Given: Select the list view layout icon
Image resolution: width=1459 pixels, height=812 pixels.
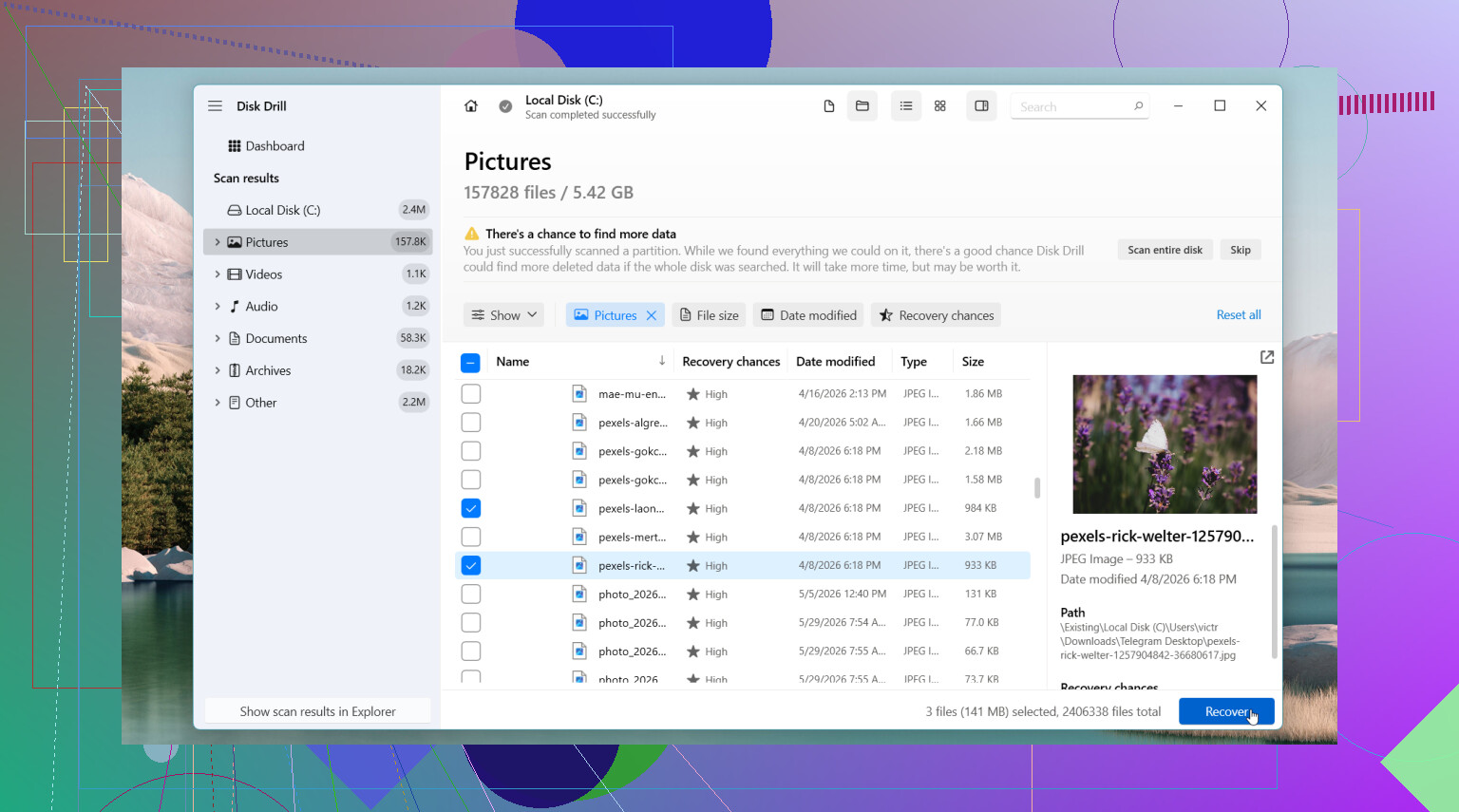Looking at the screenshot, I should [906, 106].
